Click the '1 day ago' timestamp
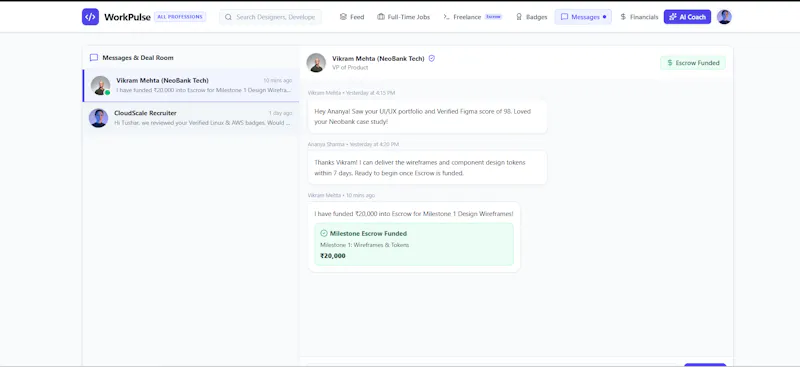This screenshot has width=800, height=367. 280,113
